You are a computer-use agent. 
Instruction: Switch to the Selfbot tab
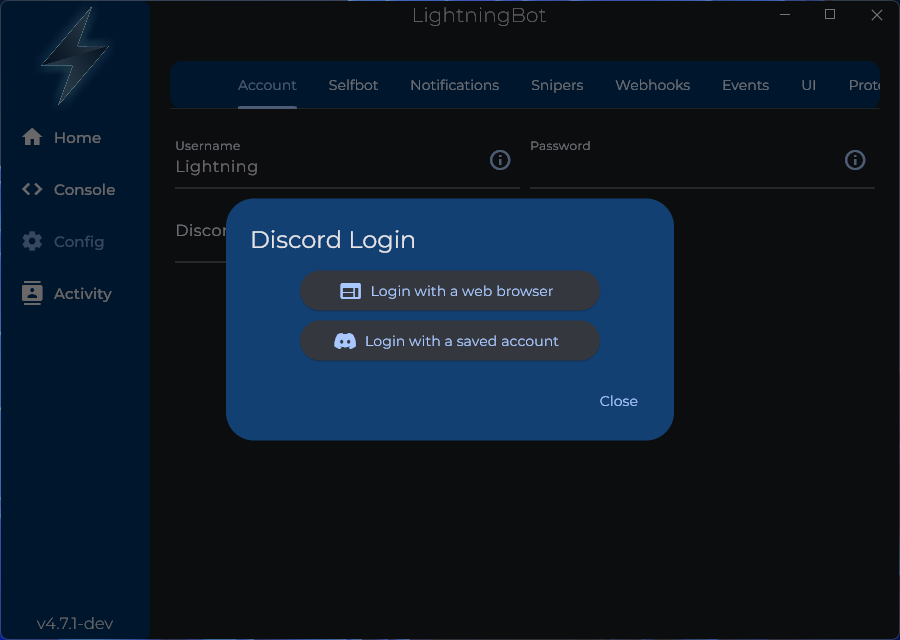tap(353, 85)
